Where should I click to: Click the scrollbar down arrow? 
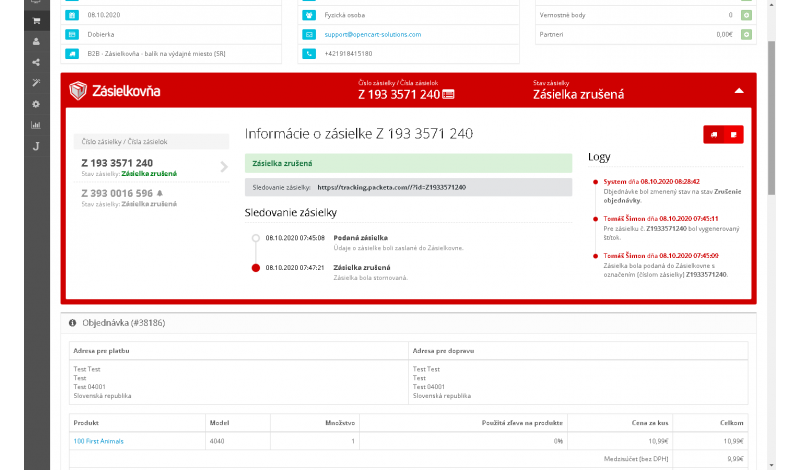[x=771, y=465]
